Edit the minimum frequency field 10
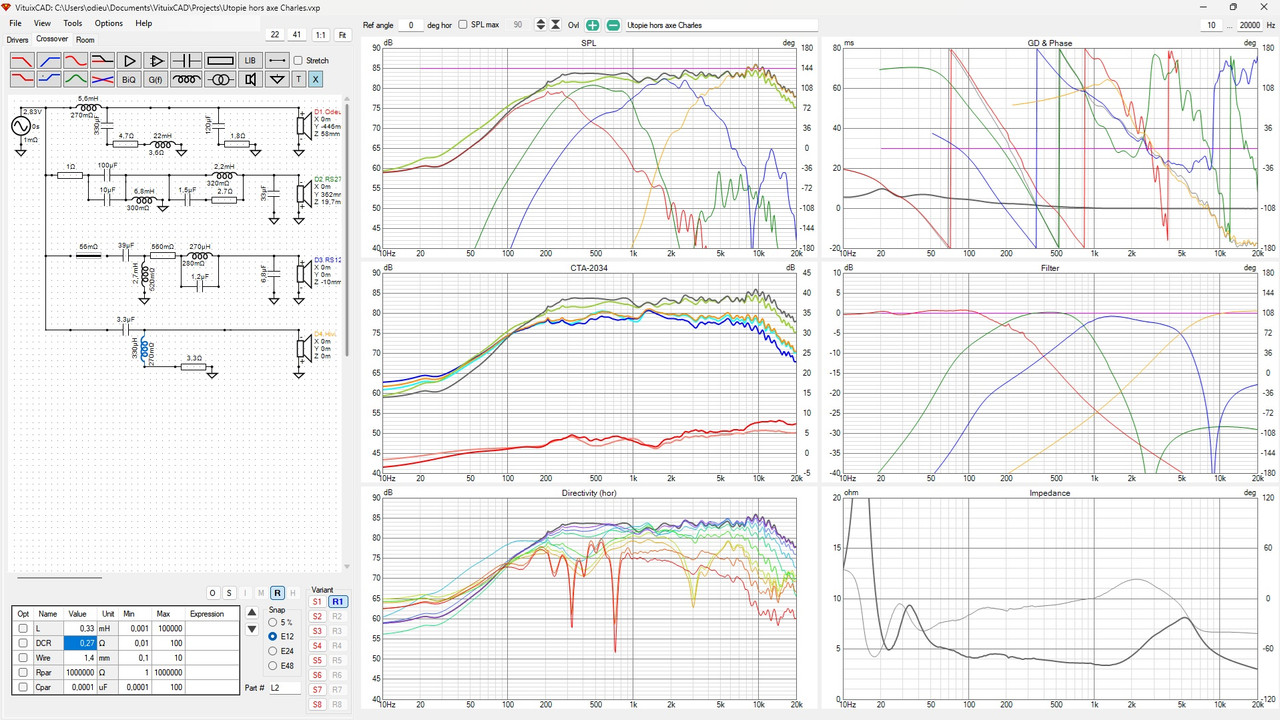 coord(1211,25)
